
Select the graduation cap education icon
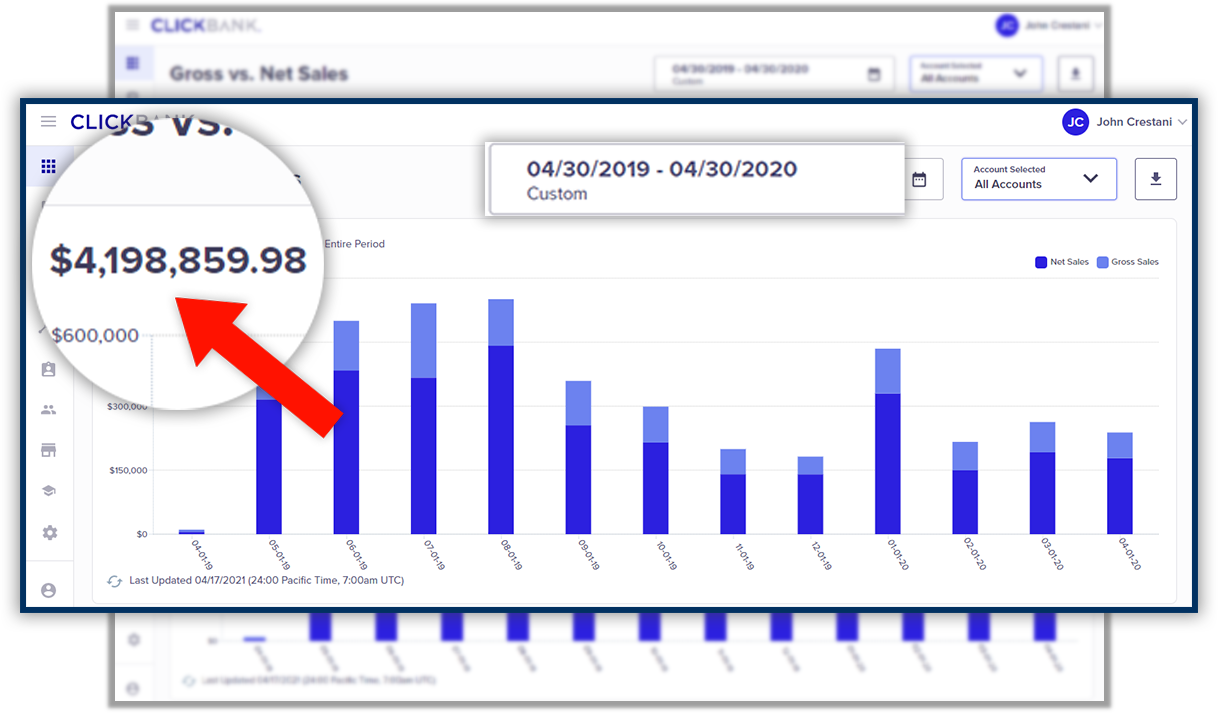click(48, 491)
